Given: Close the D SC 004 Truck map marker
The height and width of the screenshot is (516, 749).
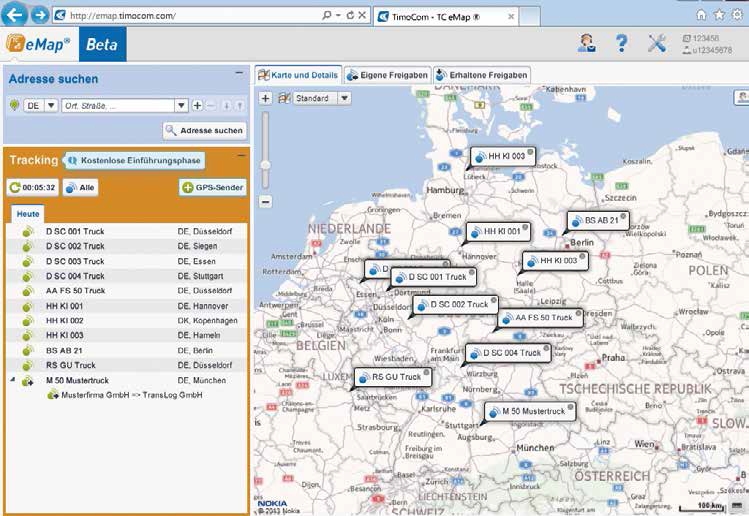Looking at the screenshot, I should [x=546, y=348].
